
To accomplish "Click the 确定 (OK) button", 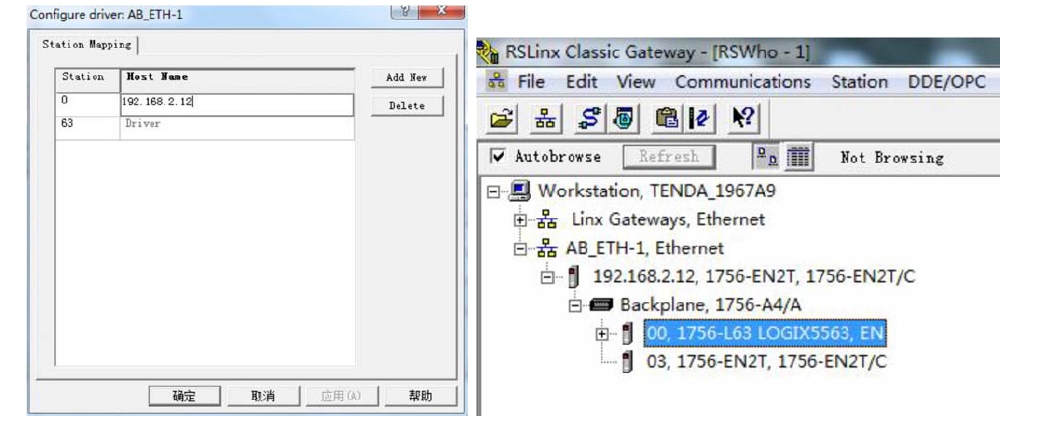I will [184, 396].
